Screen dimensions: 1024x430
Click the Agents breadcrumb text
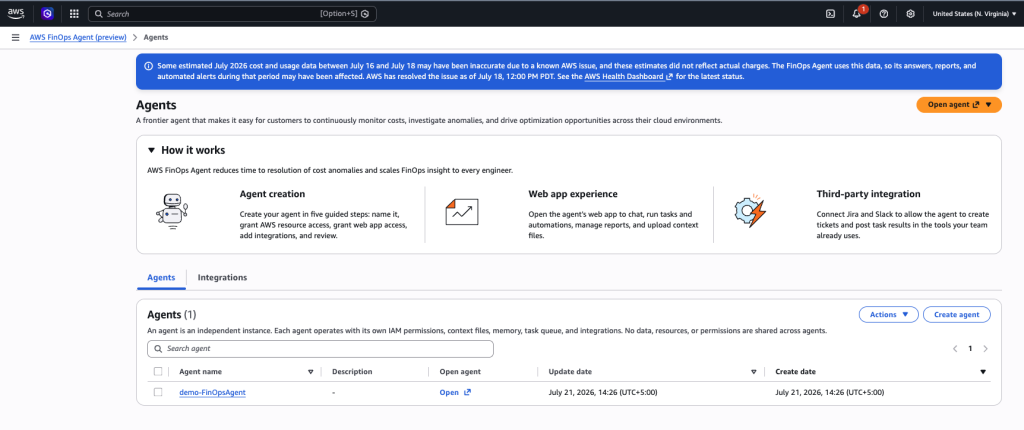pyautogui.click(x=155, y=37)
